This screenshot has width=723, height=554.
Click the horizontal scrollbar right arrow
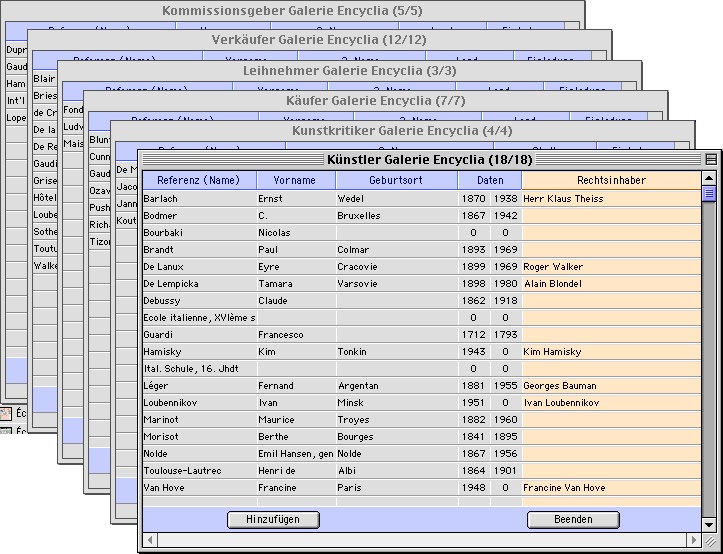pos(694,539)
